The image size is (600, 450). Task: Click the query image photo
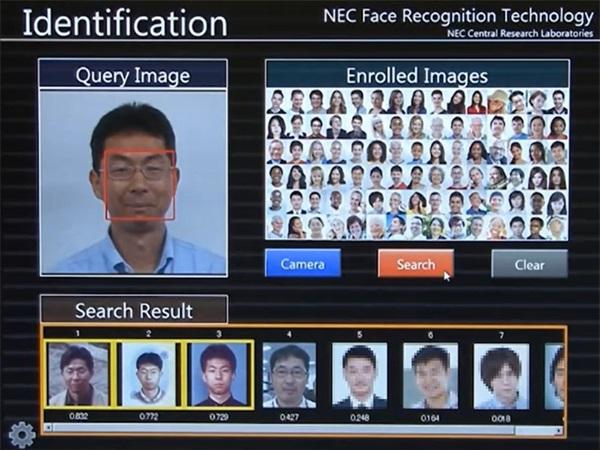(x=134, y=183)
